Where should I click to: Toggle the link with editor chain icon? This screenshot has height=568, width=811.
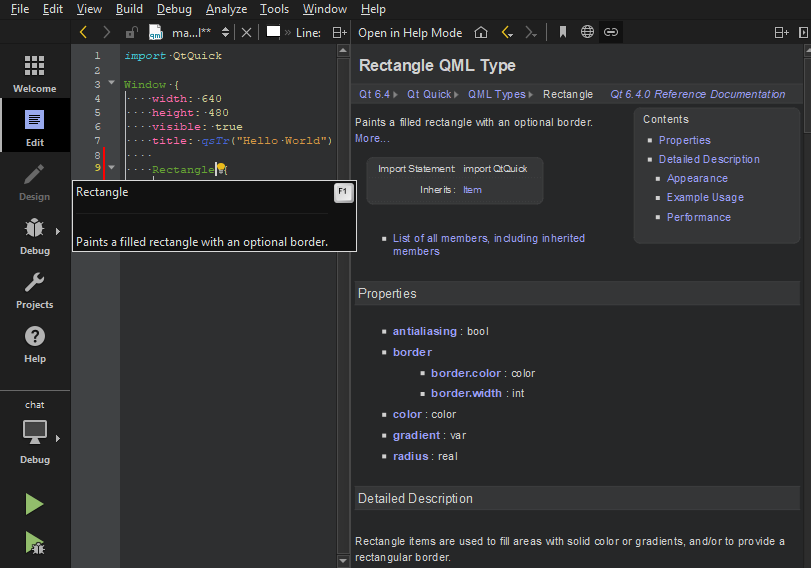point(610,32)
